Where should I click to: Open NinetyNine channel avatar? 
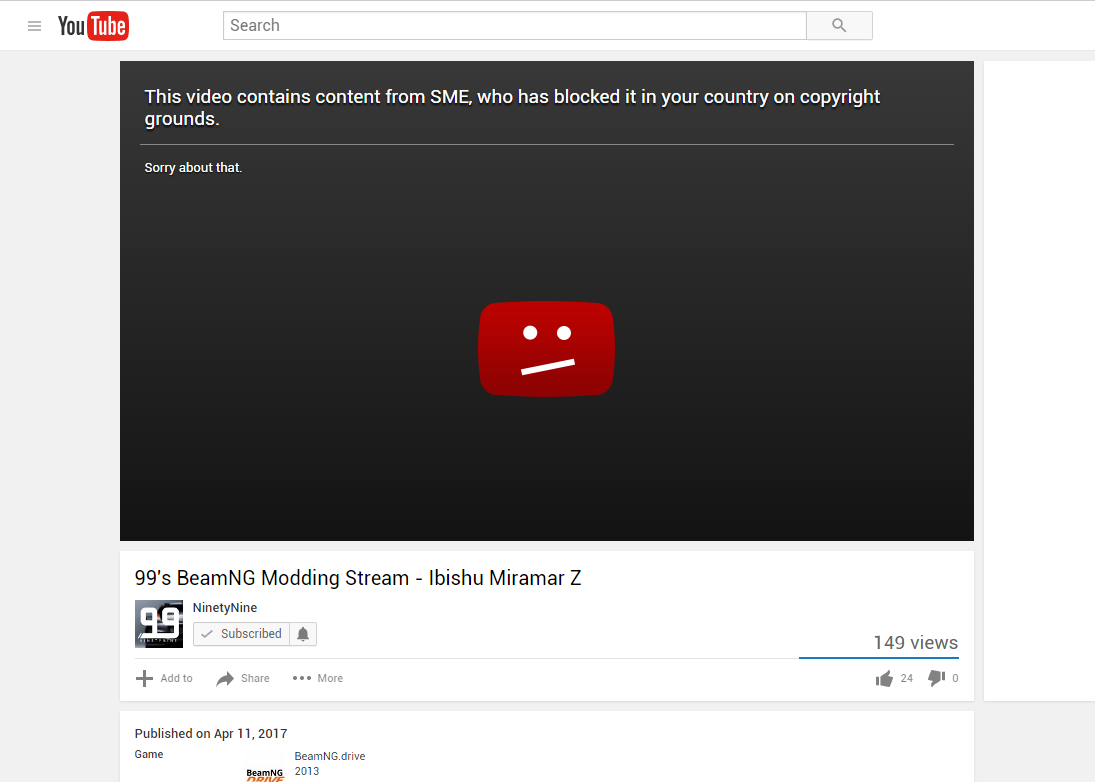(159, 624)
